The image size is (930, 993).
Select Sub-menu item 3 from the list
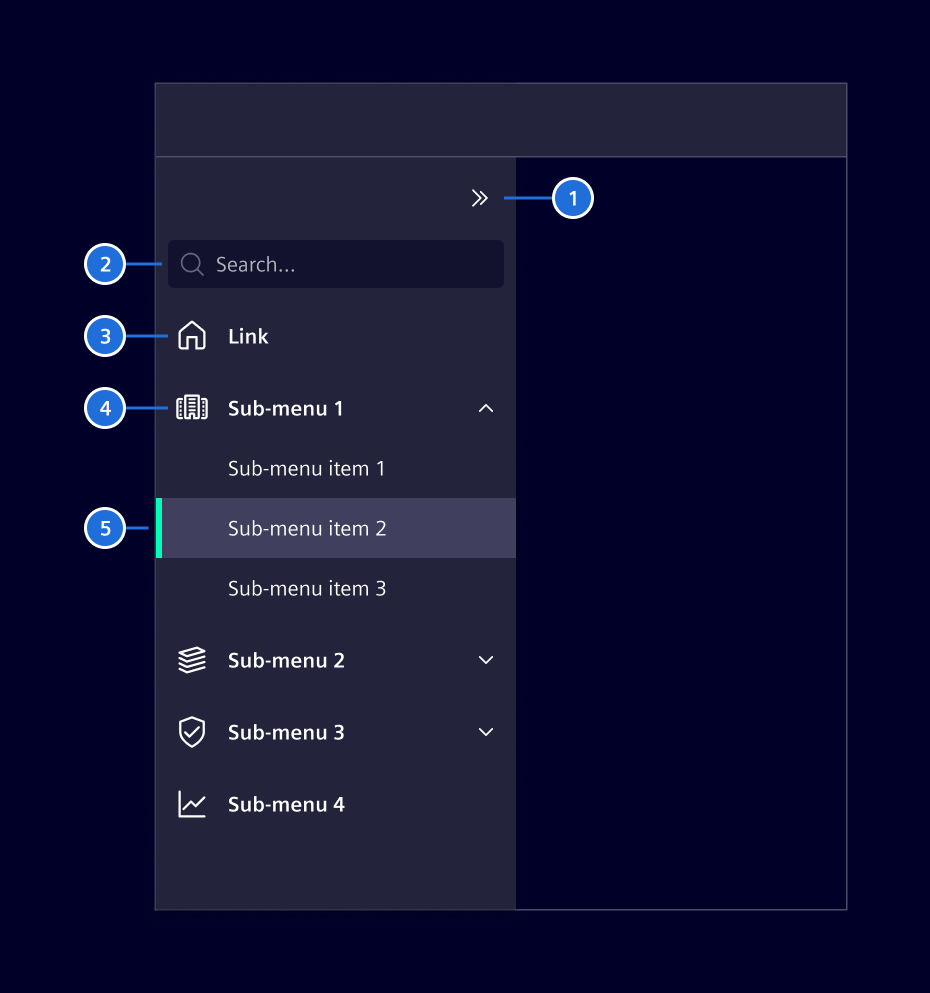307,588
